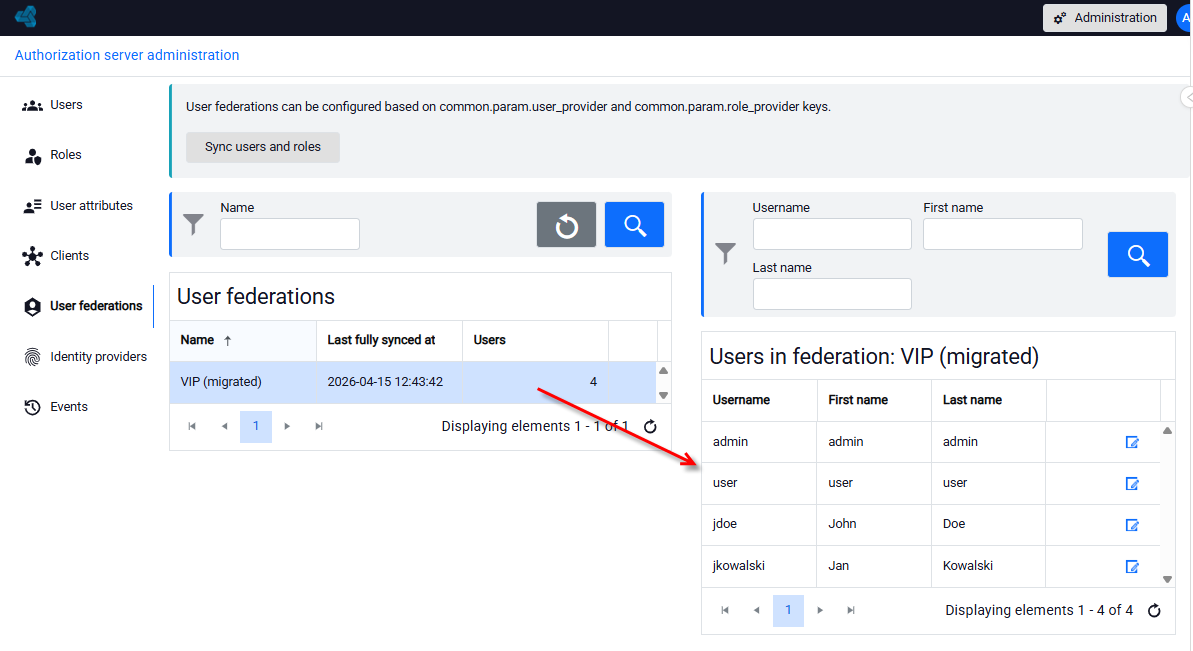Screen dimensions: 1193x651
Task: Edit the admin user entry
Action: tap(1131, 443)
